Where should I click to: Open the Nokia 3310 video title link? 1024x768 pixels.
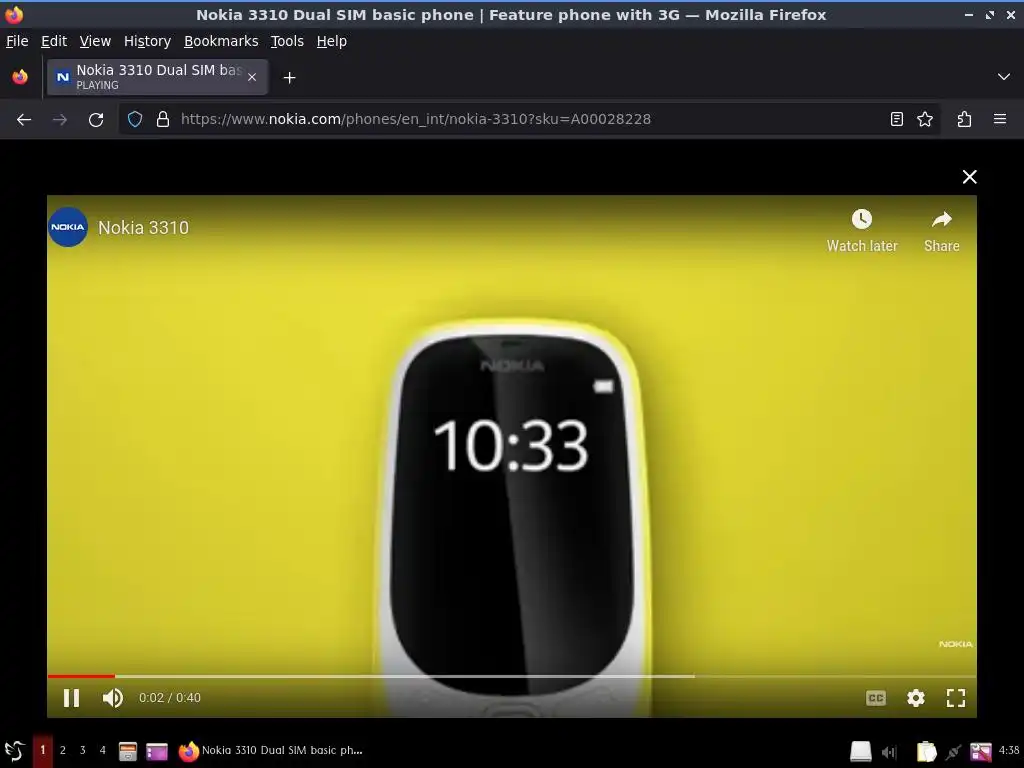[x=144, y=227]
